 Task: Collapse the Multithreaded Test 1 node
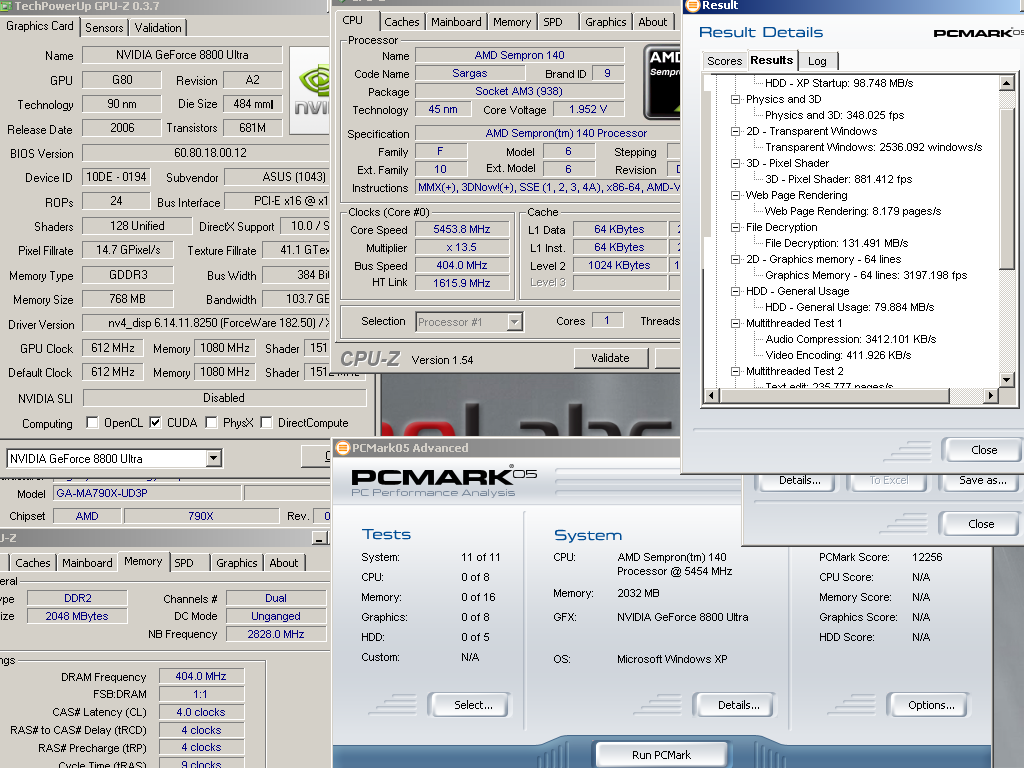tap(735, 323)
